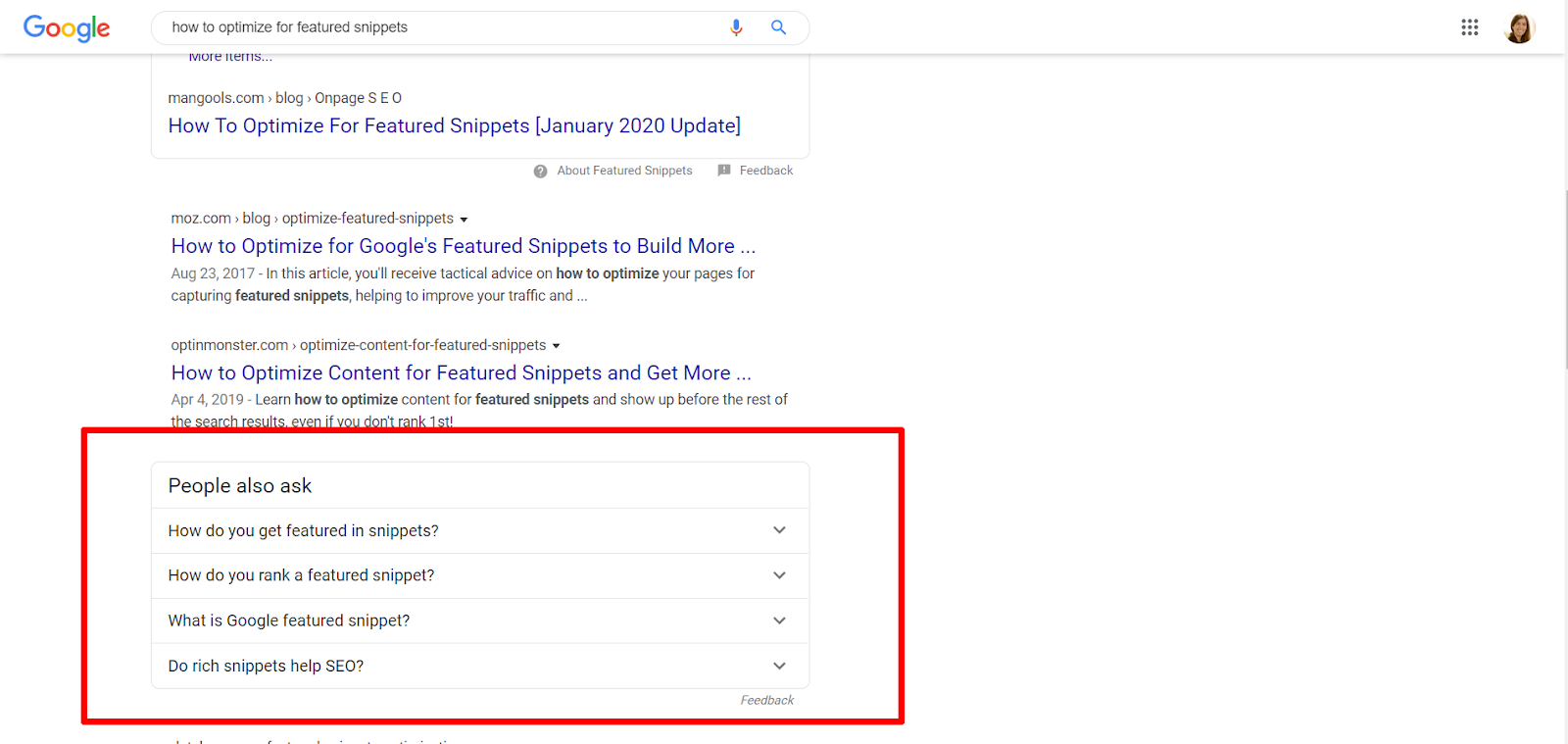
Task: Click the About Featured Snippets help icon
Action: (x=540, y=171)
